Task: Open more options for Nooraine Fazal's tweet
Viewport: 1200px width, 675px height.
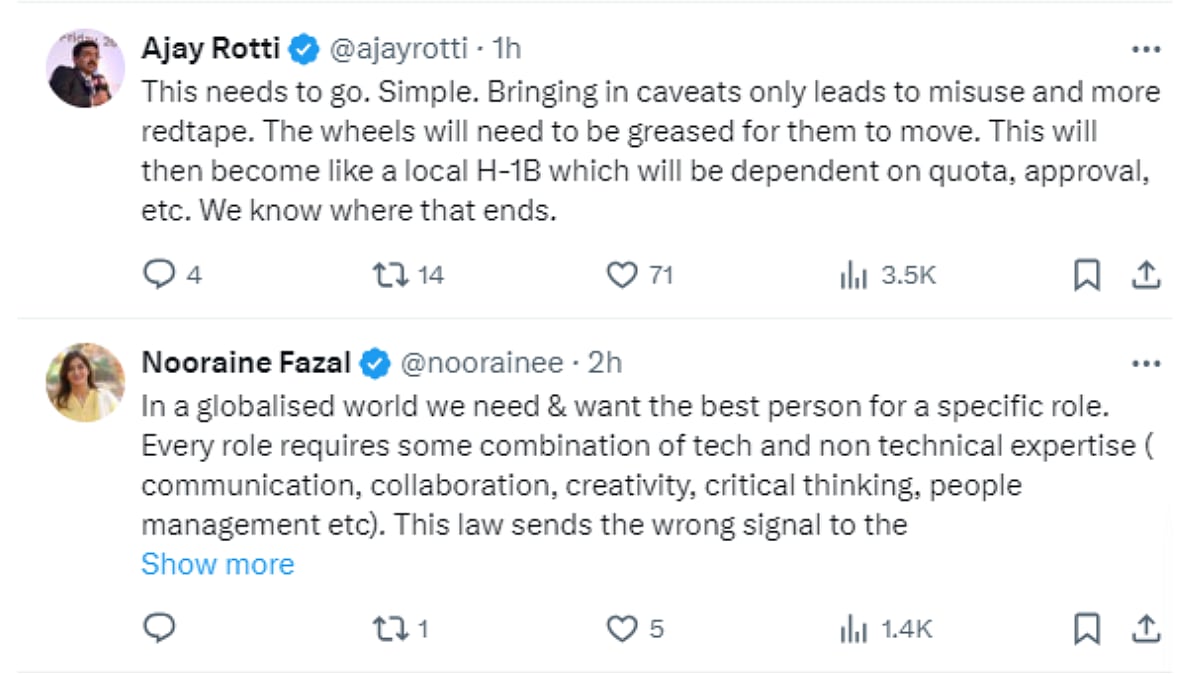Action: coord(1146,363)
